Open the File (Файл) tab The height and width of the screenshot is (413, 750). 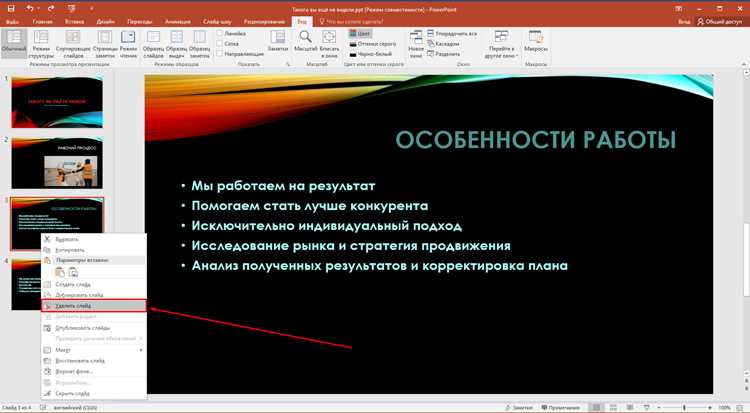coord(12,22)
